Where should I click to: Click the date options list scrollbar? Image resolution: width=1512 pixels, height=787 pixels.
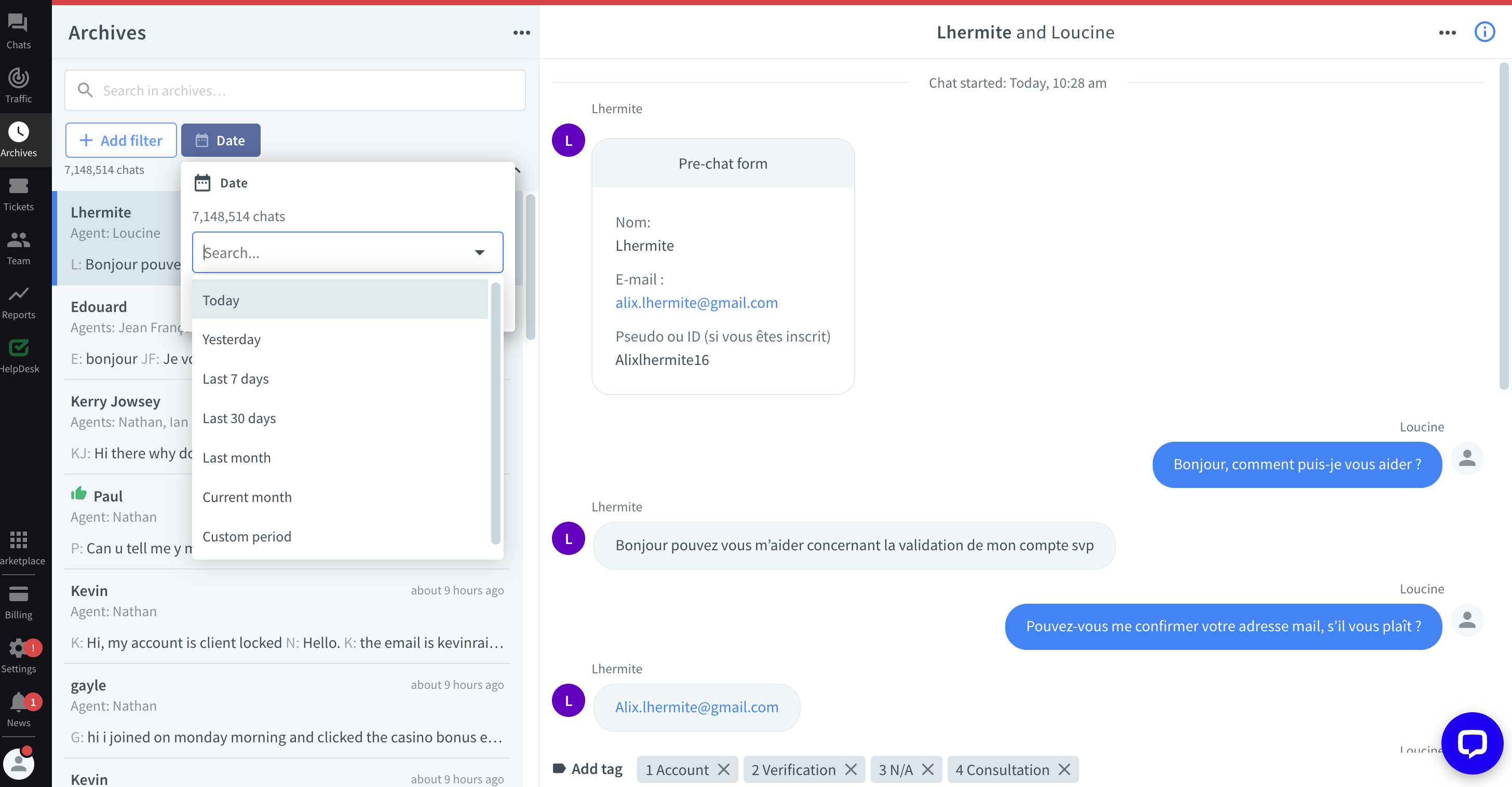pyautogui.click(x=495, y=413)
